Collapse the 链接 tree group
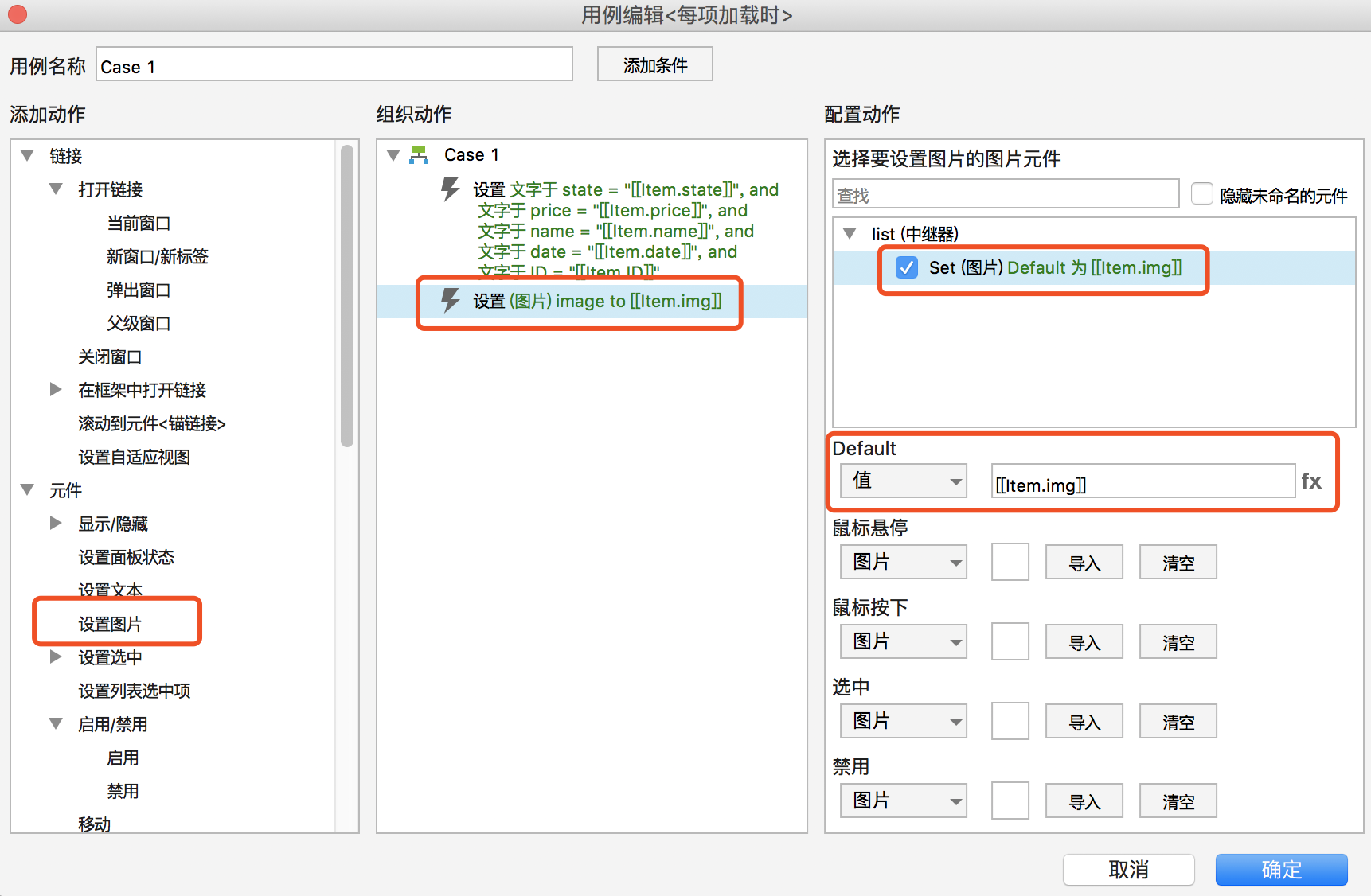Viewport: 1371px width, 896px height. click(x=27, y=155)
